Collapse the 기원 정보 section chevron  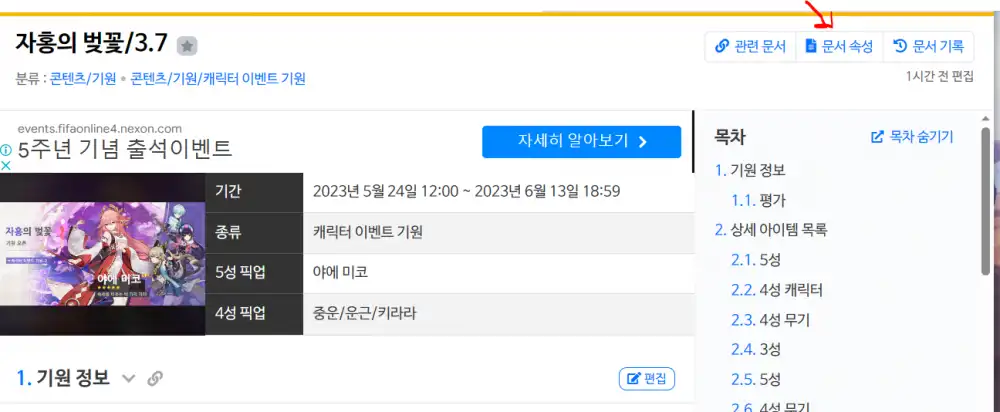click(128, 378)
